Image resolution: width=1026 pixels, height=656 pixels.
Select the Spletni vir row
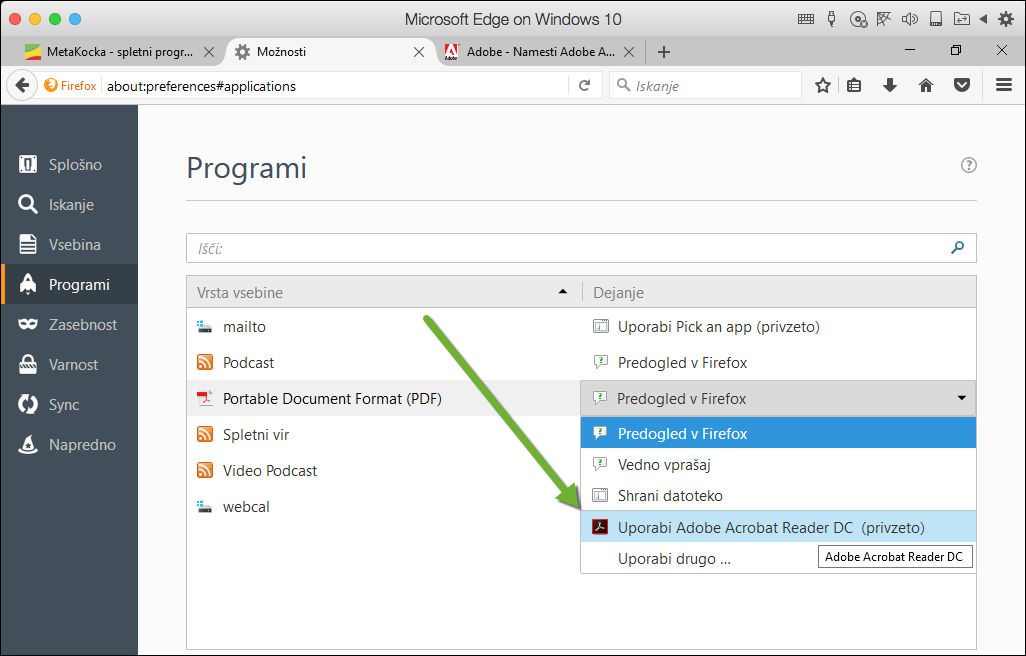[384, 434]
